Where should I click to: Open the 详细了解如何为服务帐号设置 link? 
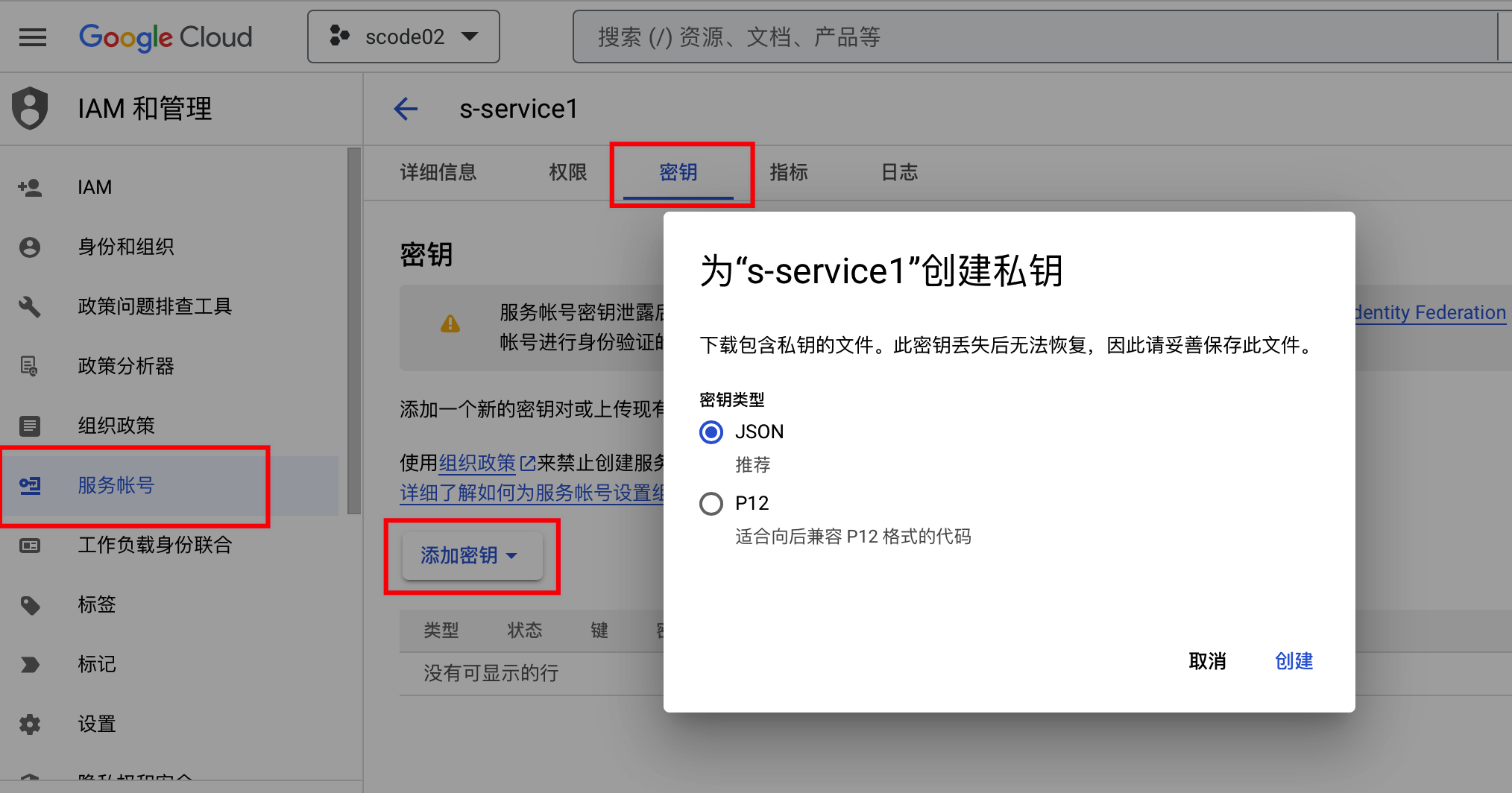(x=532, y=493)
